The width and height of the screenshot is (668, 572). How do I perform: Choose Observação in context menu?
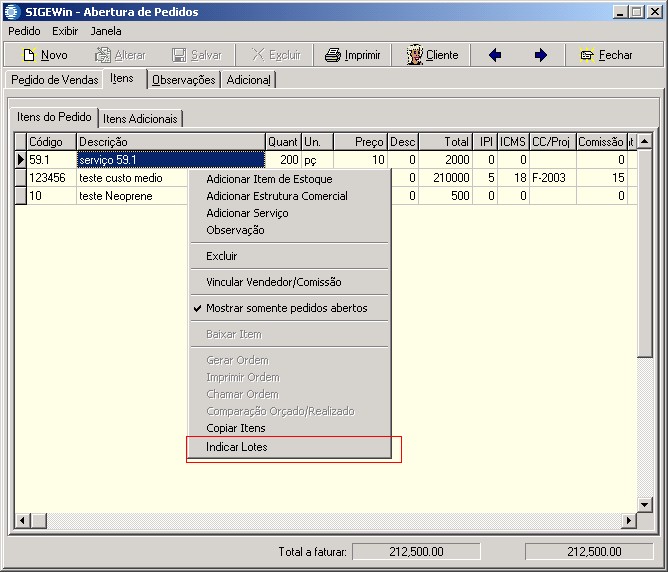coord(290,230)
